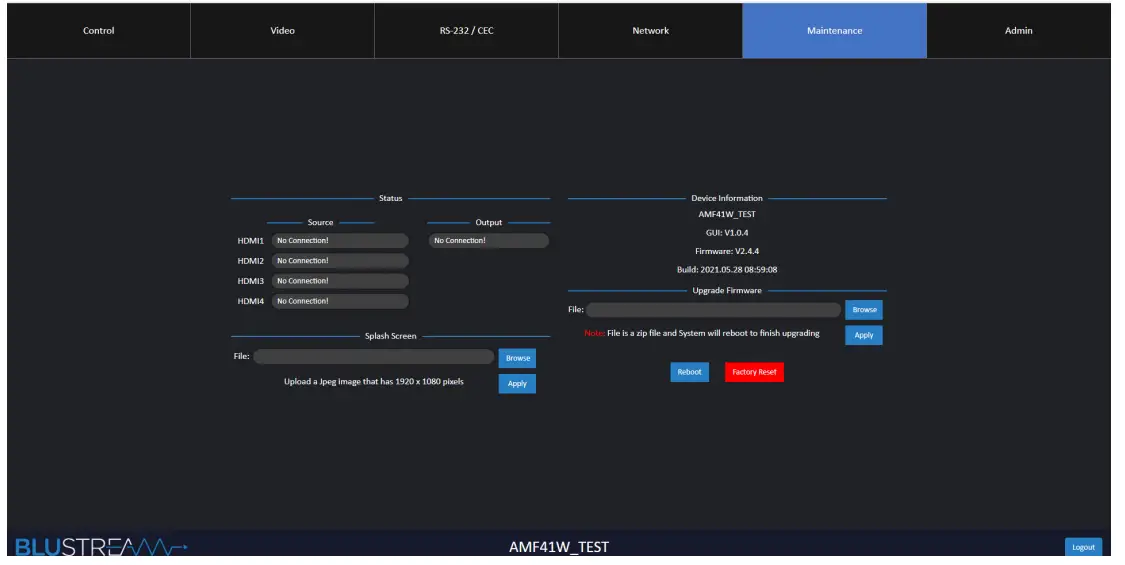Click Browse for Splash Screen file
The height and width of the screenshot is (565, 1125).
pyautogui.click(x=517, y=358)
